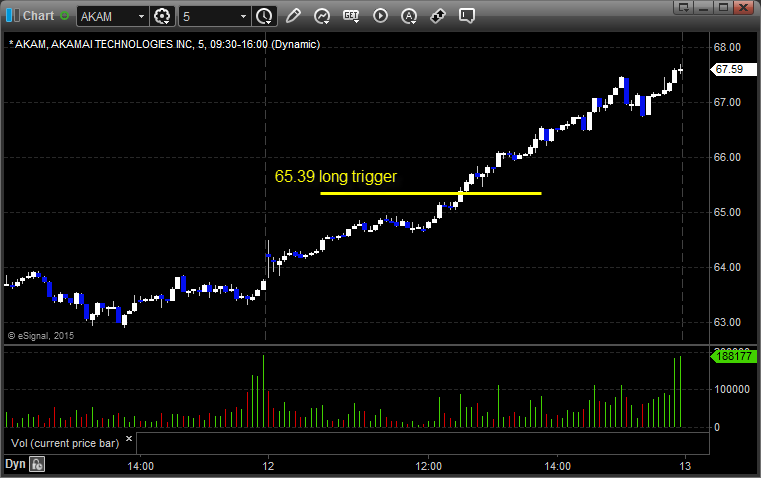The height and width of the screenshot is (478, 761).
Task: Open the AKAM symbol dropdown arrow
Action: coord(141,16)
